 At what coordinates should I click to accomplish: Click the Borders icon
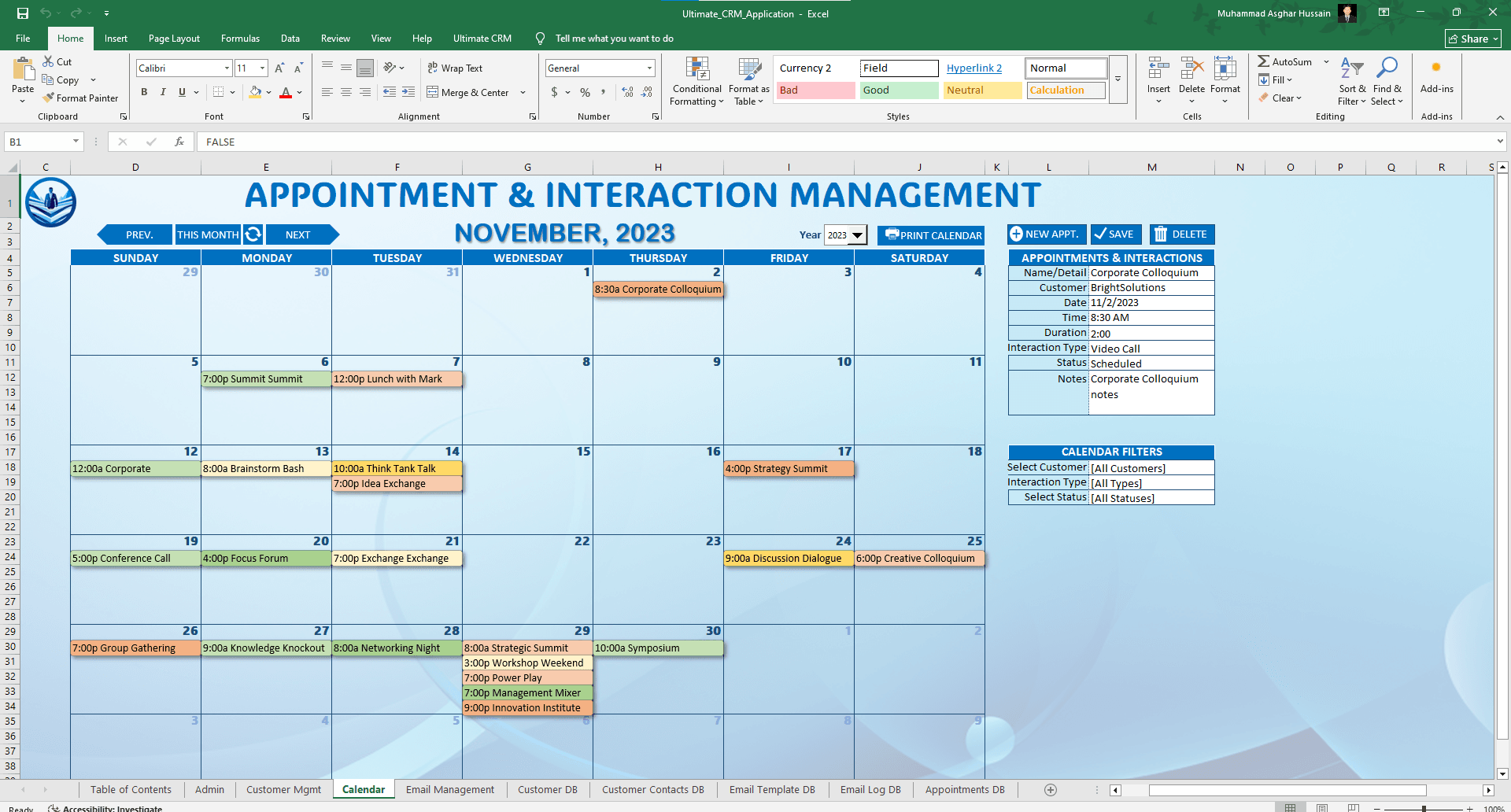(x=219, y=92)
